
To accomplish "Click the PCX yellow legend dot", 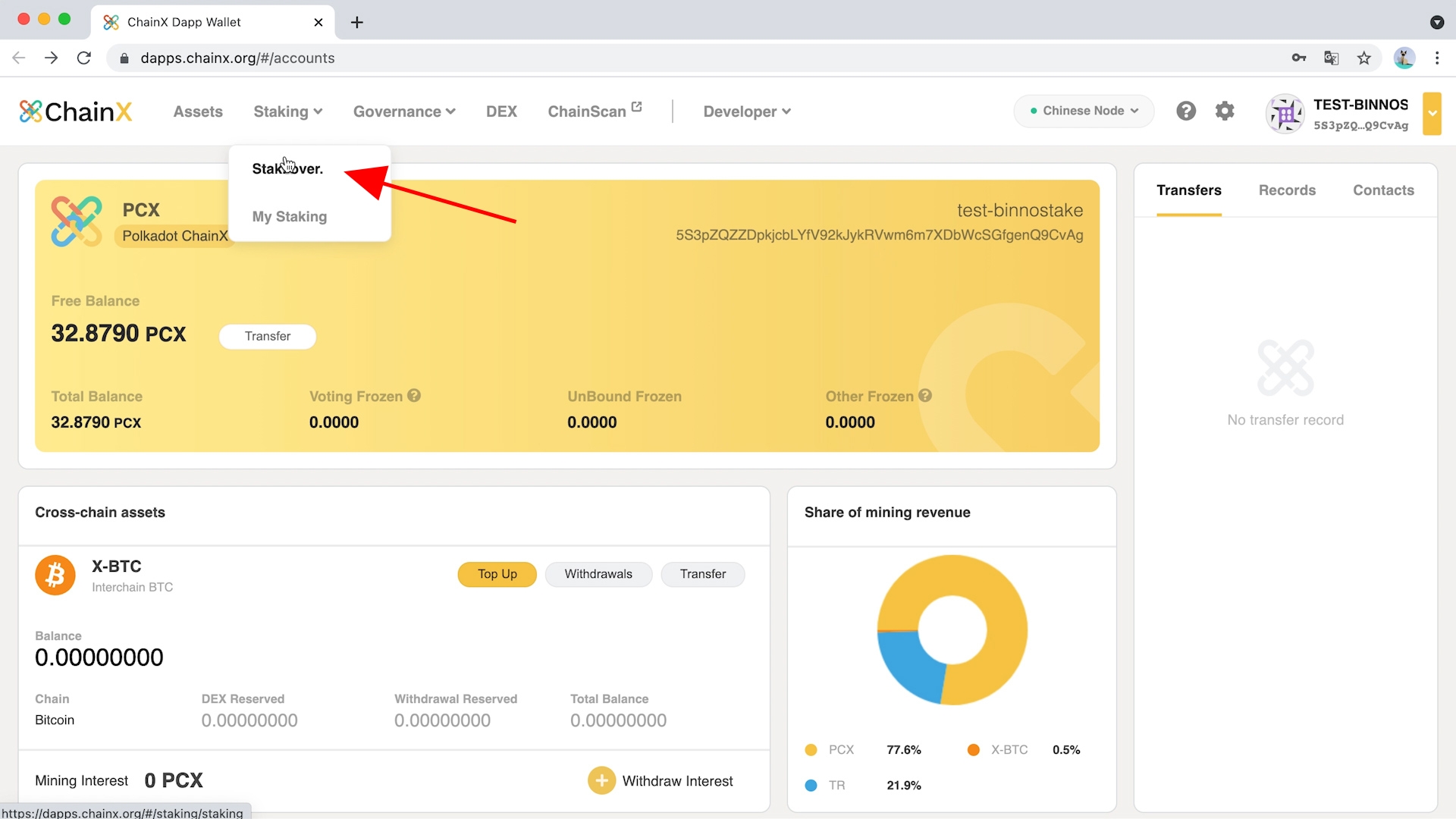I will [811, 750].
